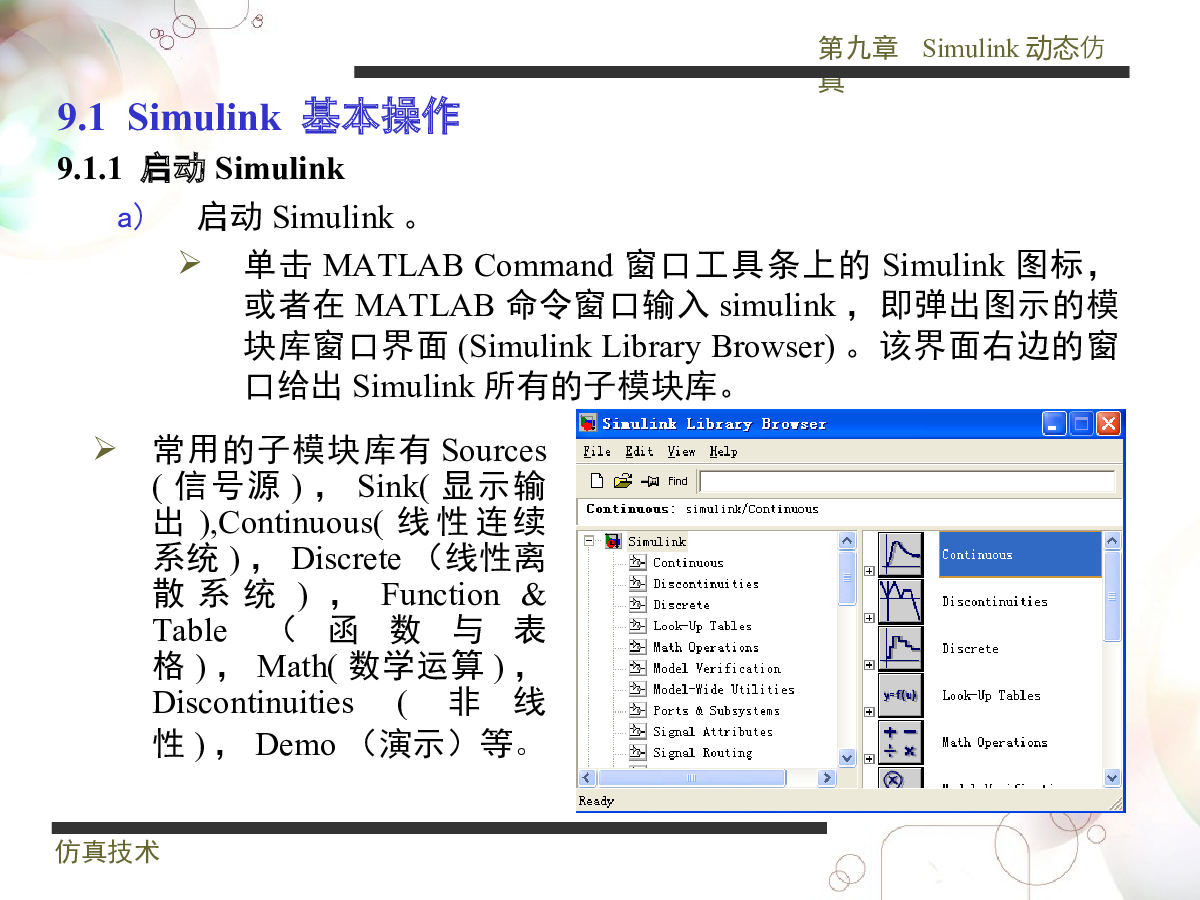Collapse the Simulink root node in the tree
The width and height of the screenshot is (1200, 900).
590,542
